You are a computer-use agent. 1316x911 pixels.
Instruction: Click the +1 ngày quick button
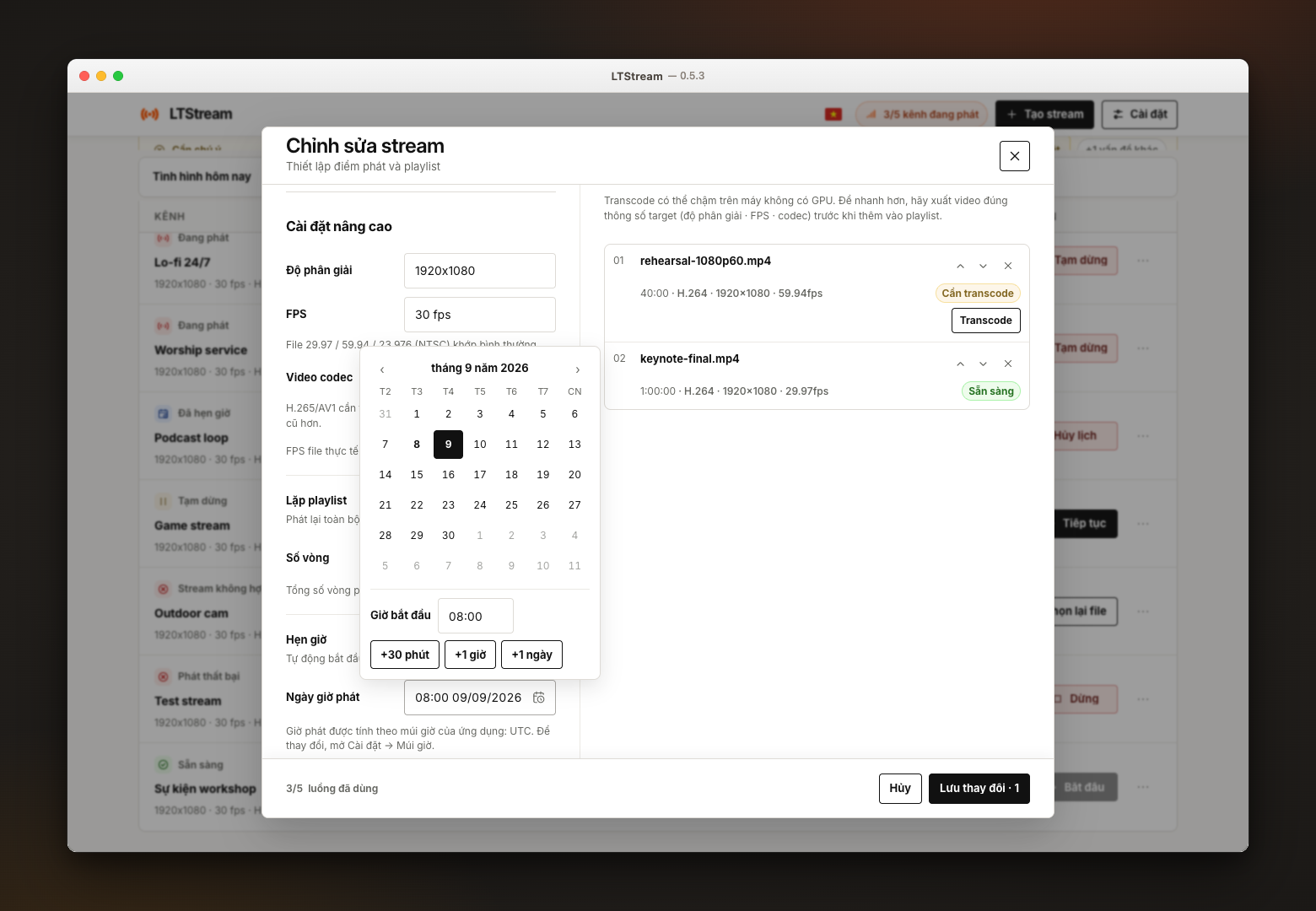coord(531,655)
